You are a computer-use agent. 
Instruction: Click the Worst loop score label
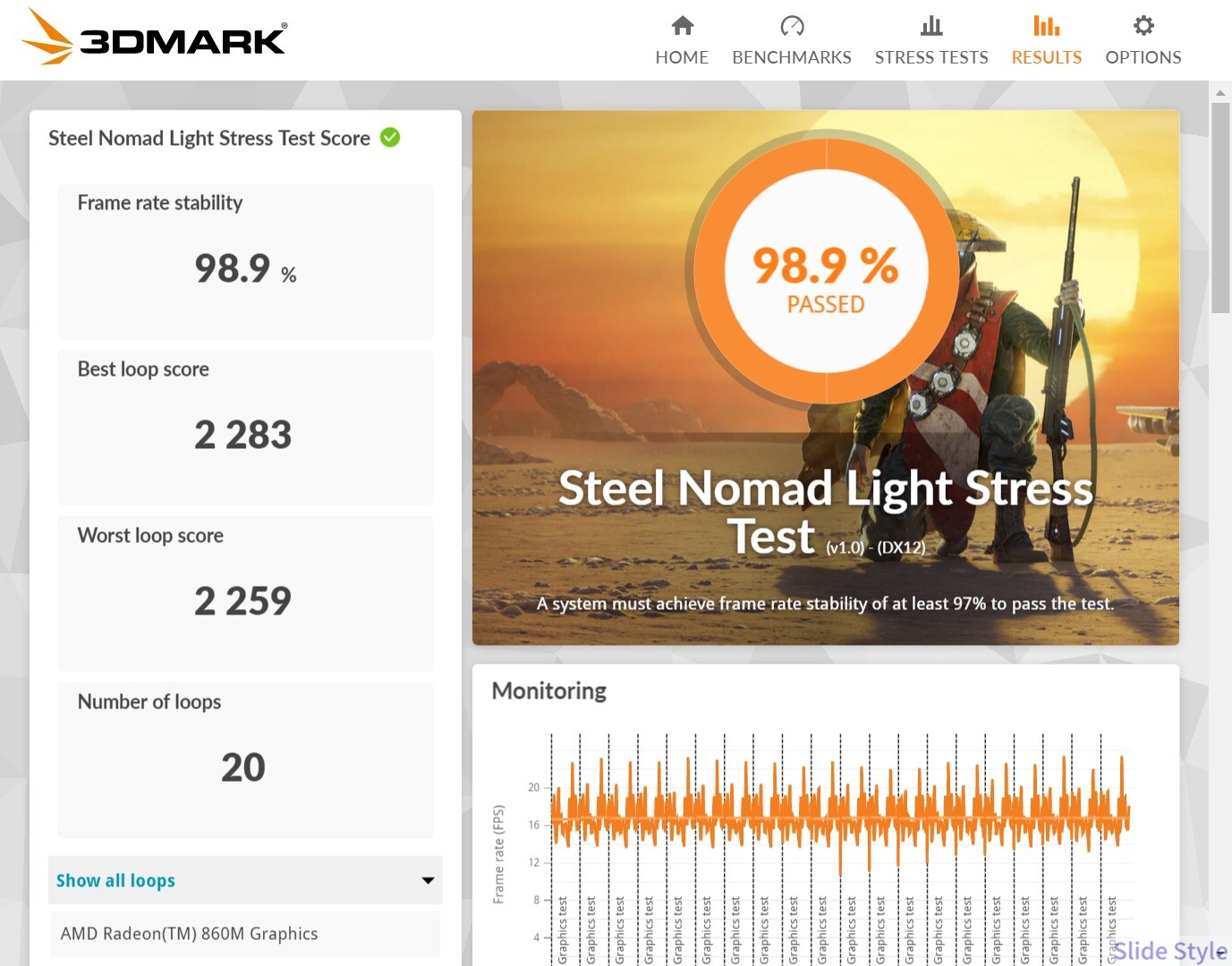(x=150, y=536)
